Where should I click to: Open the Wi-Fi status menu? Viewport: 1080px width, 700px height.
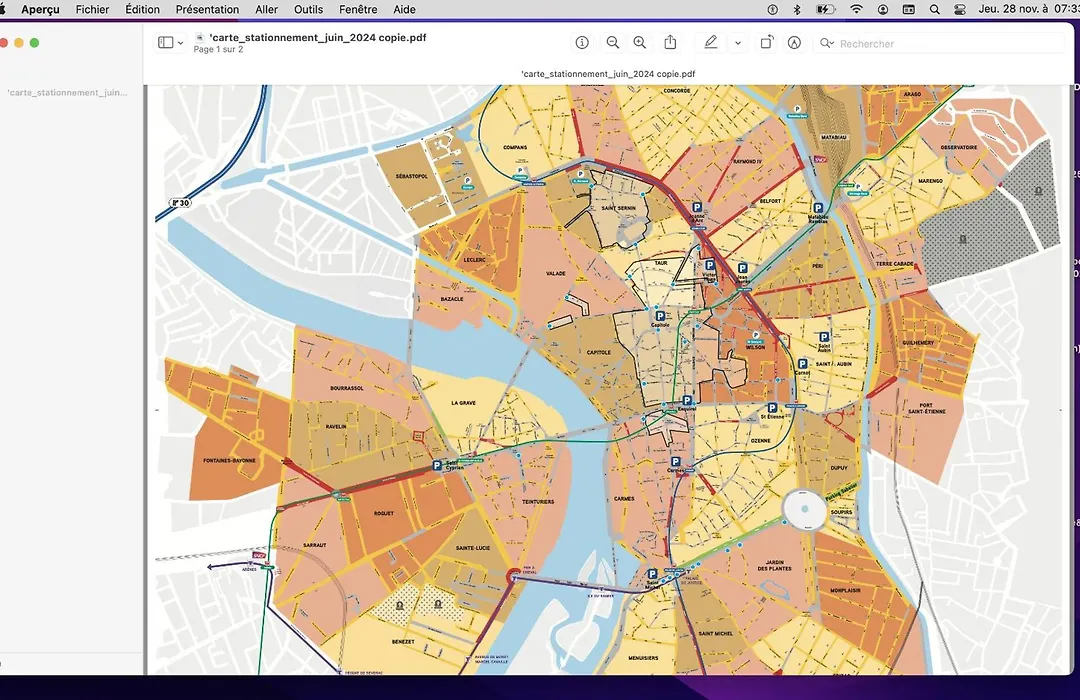coord(856,10)
